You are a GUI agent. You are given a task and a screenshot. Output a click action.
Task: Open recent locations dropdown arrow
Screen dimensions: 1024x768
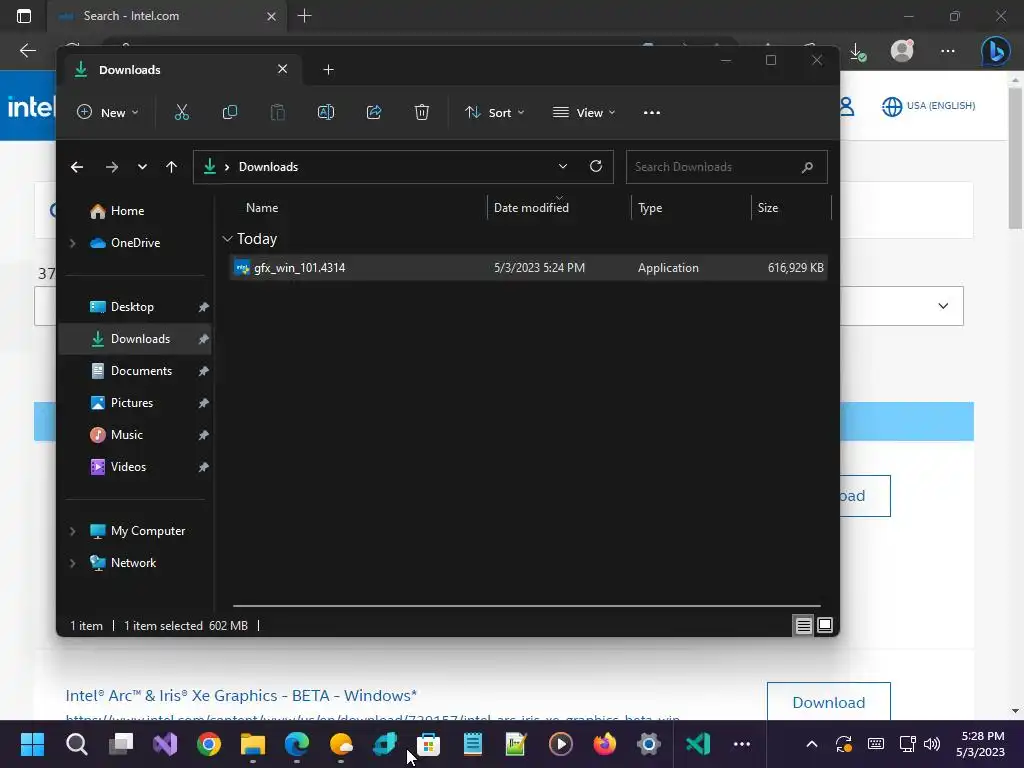tap(142, 167)
